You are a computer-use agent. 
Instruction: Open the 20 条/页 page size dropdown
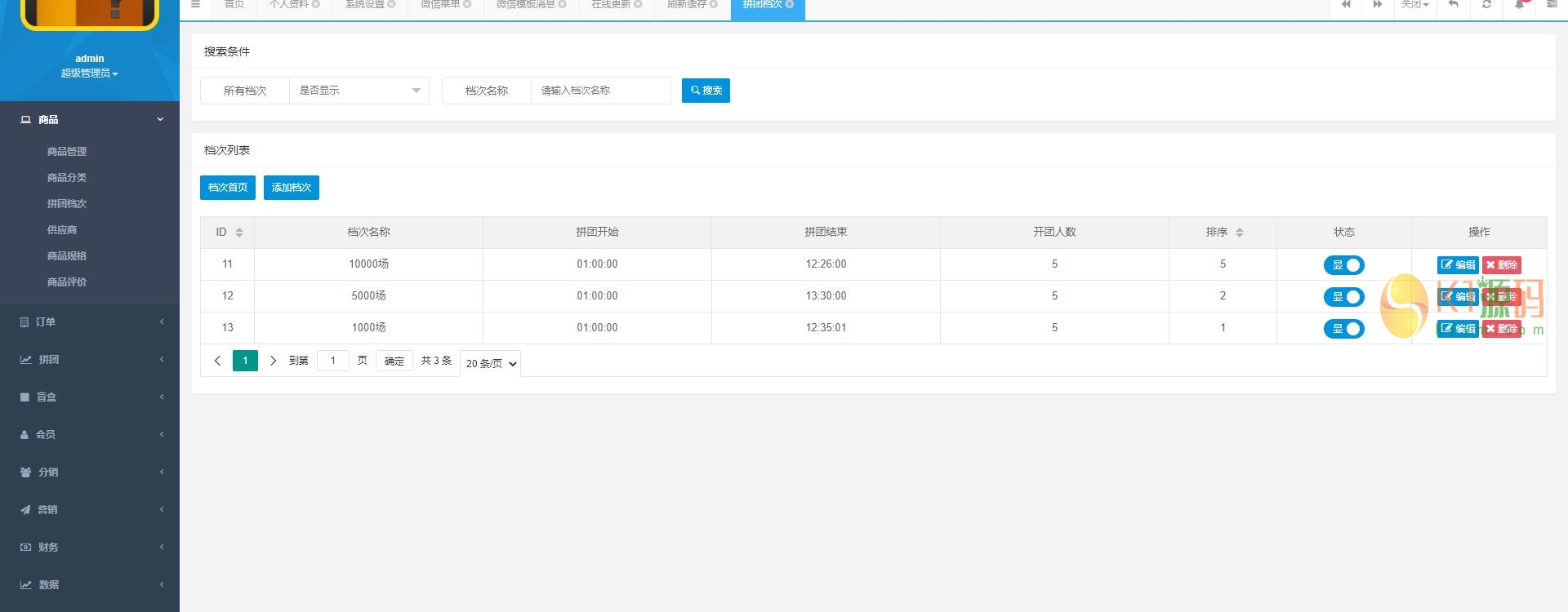click(x=491, y=364)
